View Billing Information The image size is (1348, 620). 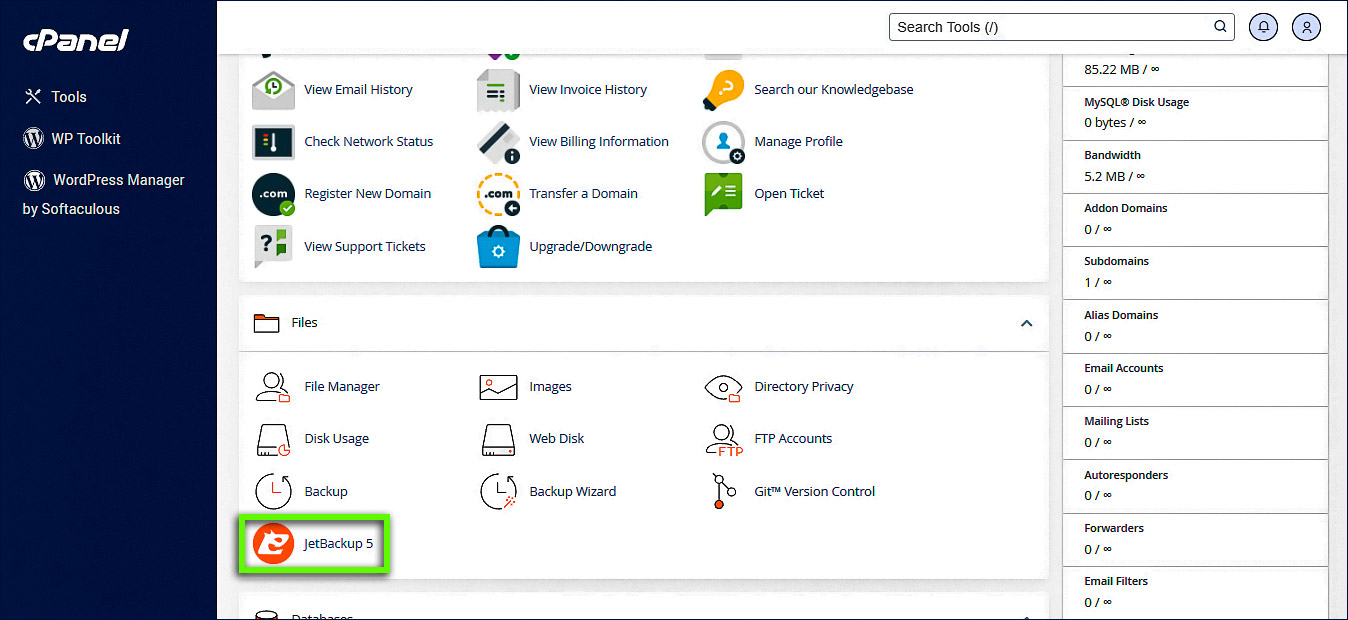597,141
